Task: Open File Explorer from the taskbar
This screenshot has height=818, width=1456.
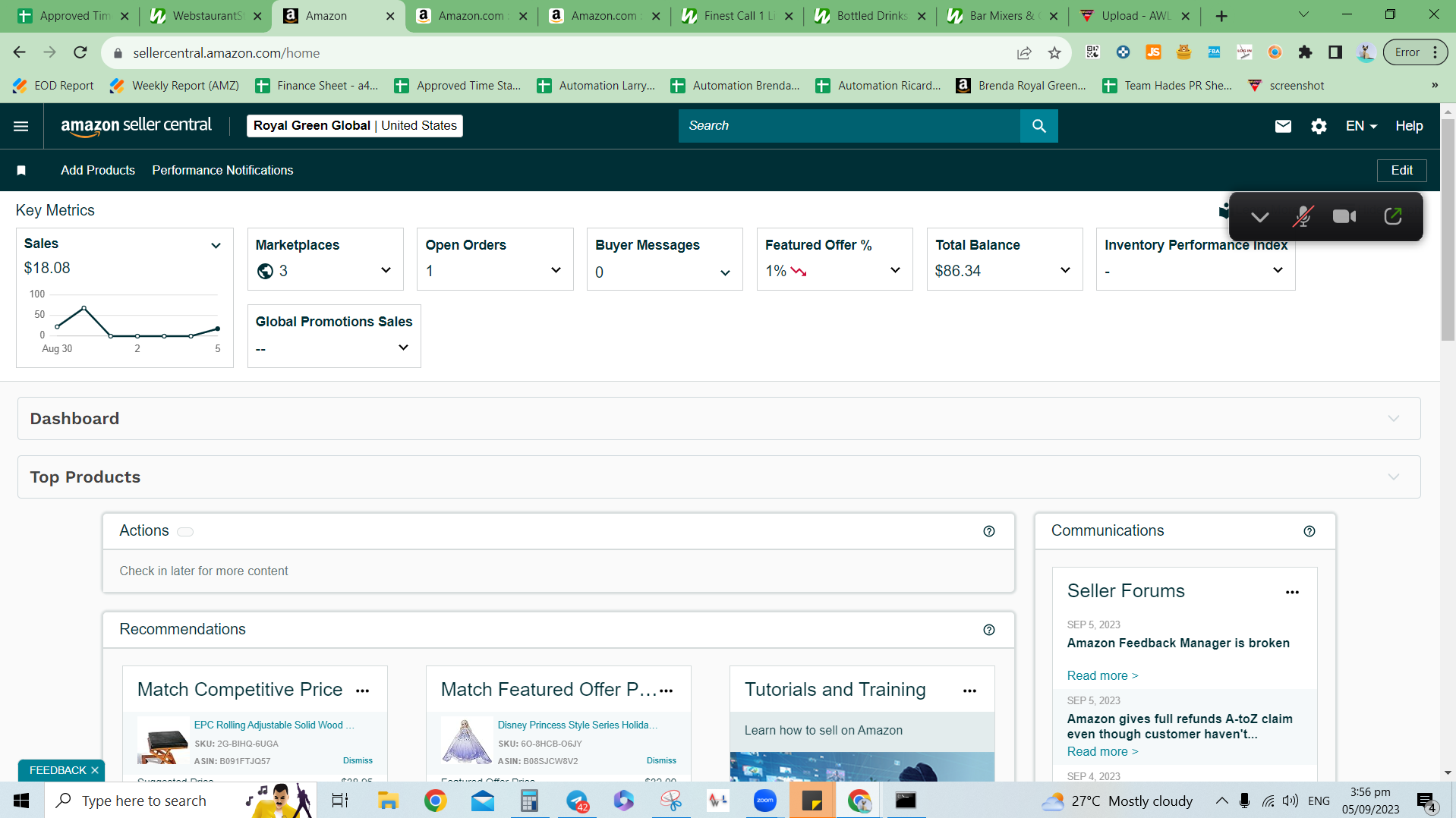Action: tap(388, 801)
